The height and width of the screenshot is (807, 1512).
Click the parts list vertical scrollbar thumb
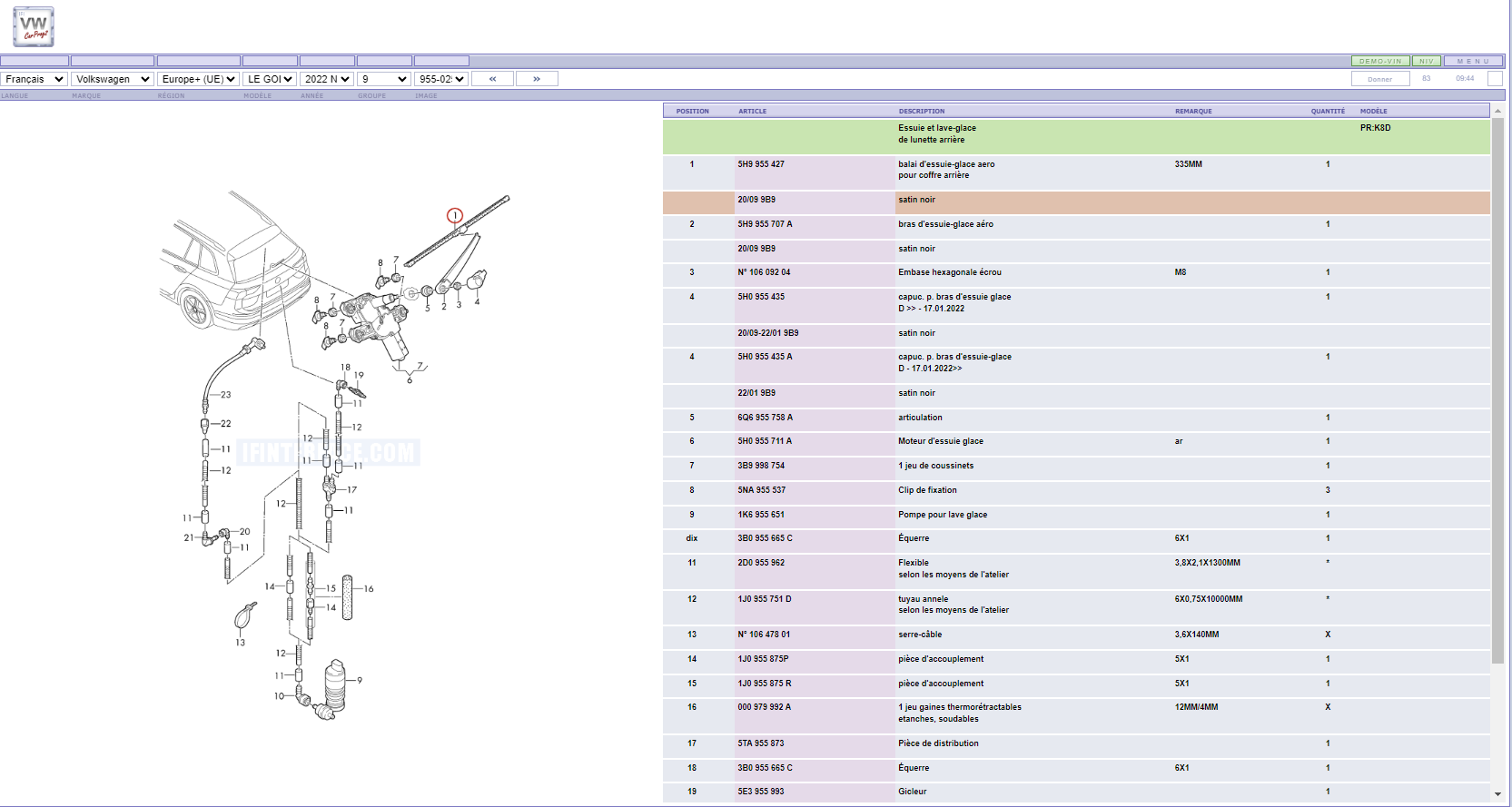1498,390
